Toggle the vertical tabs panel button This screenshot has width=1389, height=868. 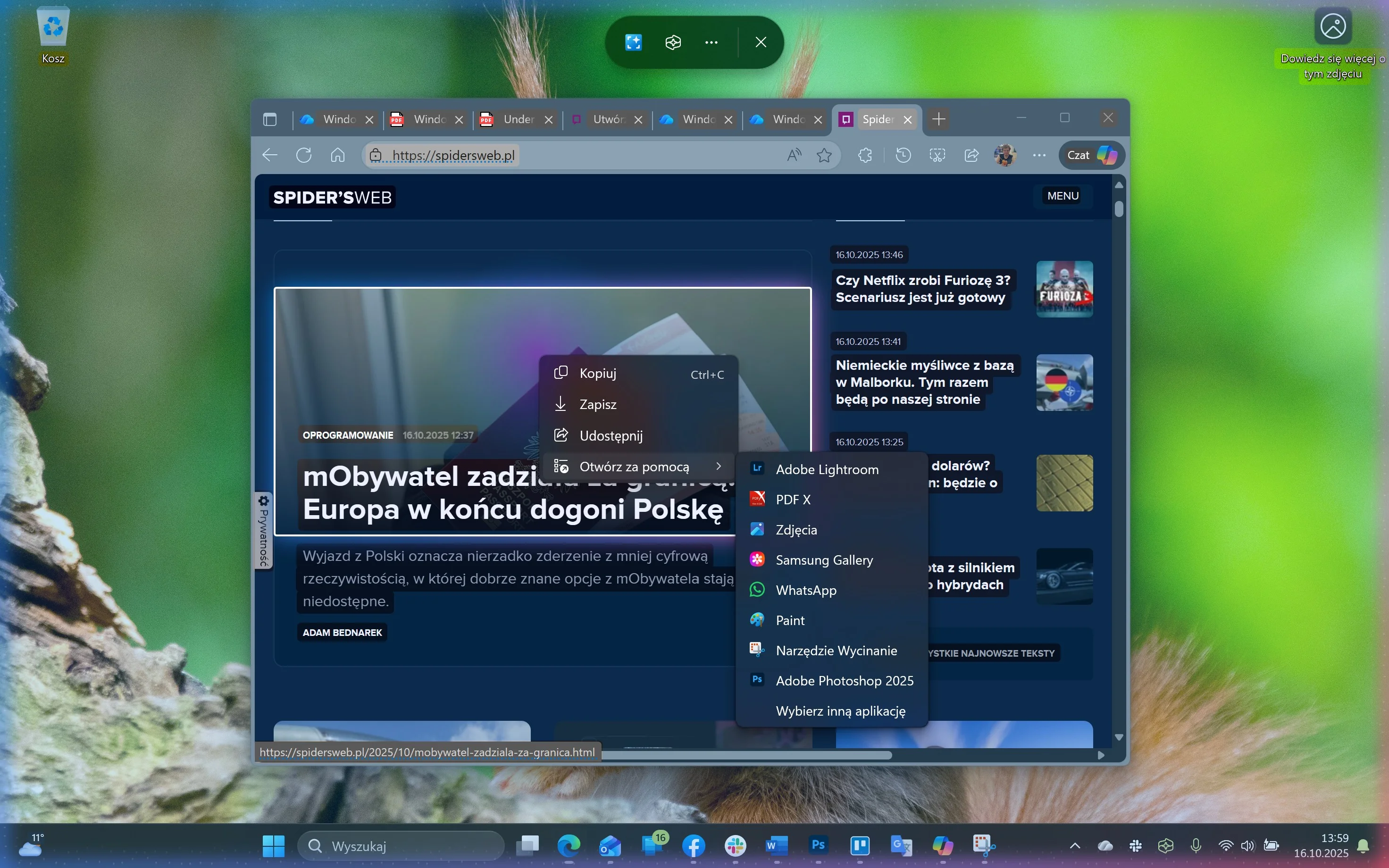(x=270, y=119)
